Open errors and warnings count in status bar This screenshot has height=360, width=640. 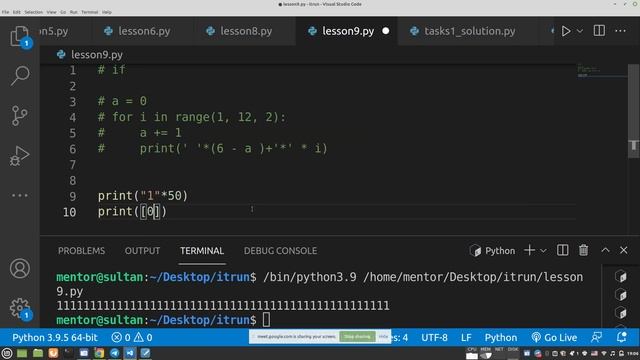pos(132,338)
